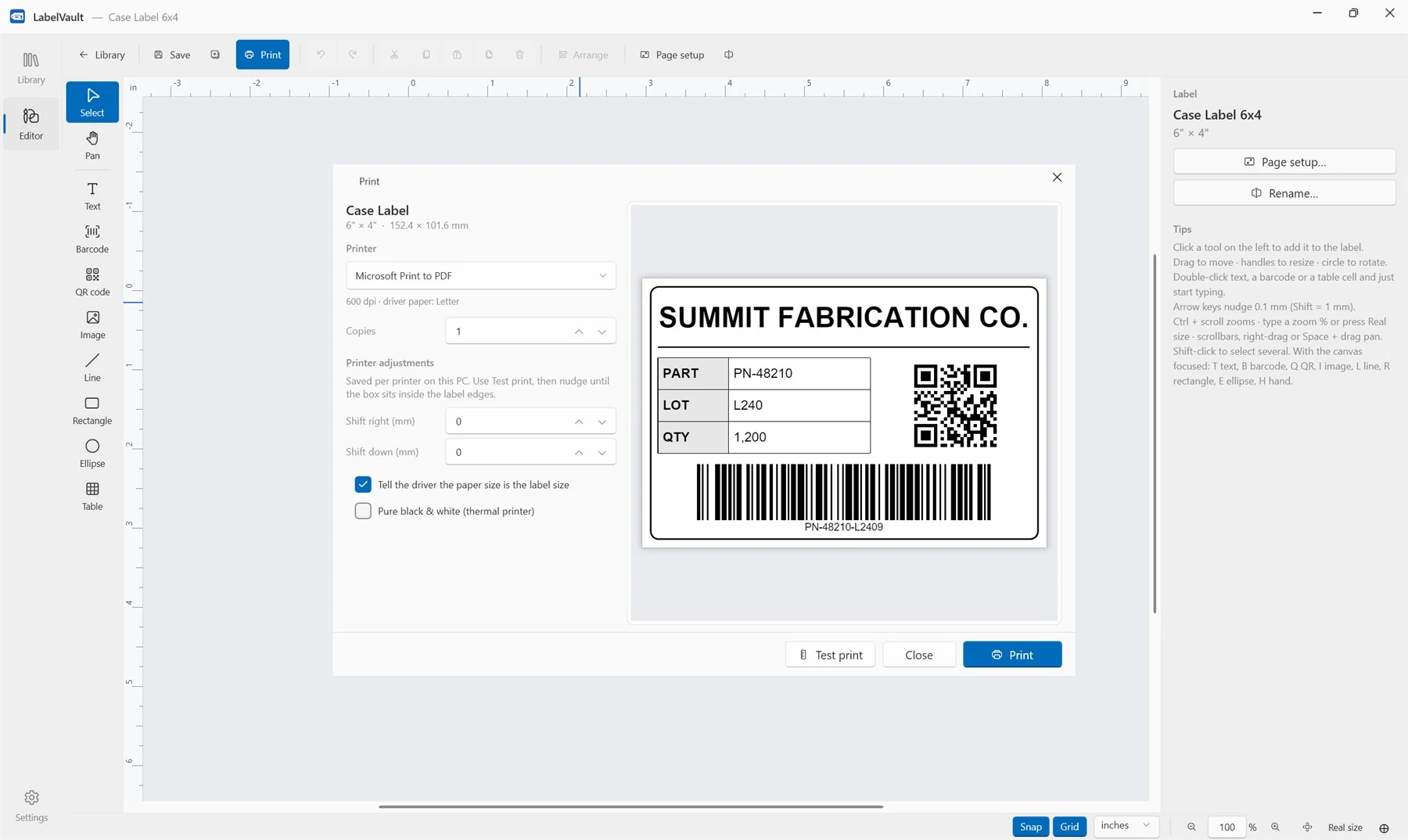Decrease Shift right value

point(602,422)
